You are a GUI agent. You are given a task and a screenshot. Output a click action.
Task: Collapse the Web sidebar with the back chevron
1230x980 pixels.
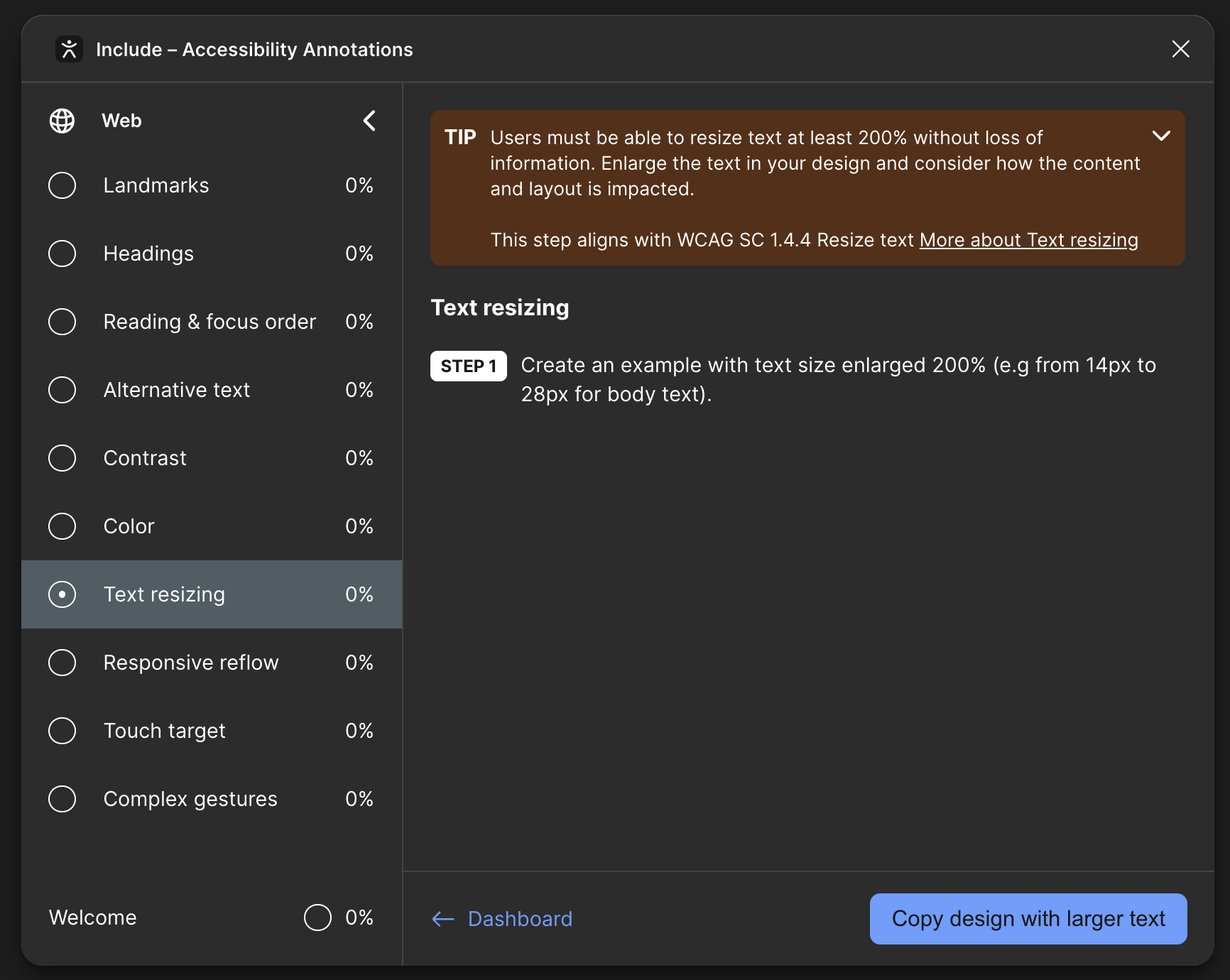pyautogui.click(x=369, y=121)
